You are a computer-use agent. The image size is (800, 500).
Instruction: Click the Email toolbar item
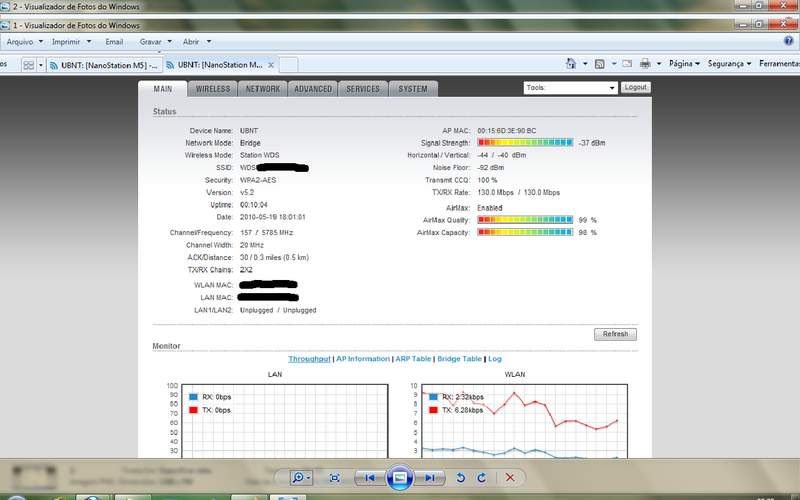(114, 42)
